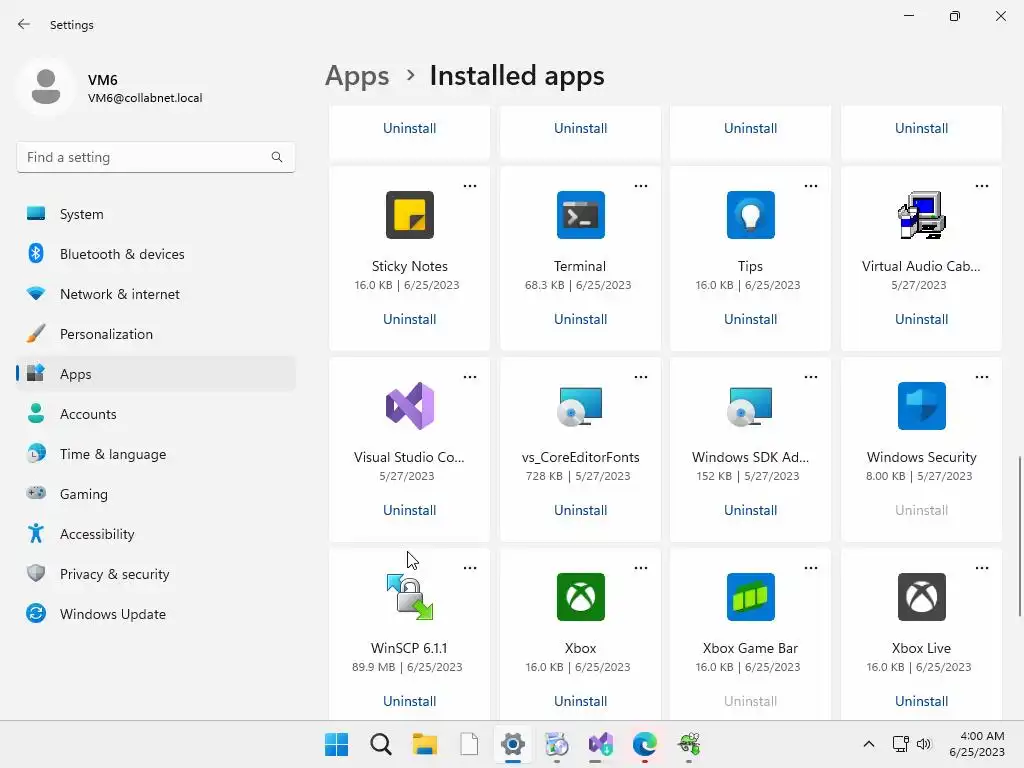Uninstall Virtual Audio Cable
Viewport: 1024px width, 768px height.
[x=921, y=319]
